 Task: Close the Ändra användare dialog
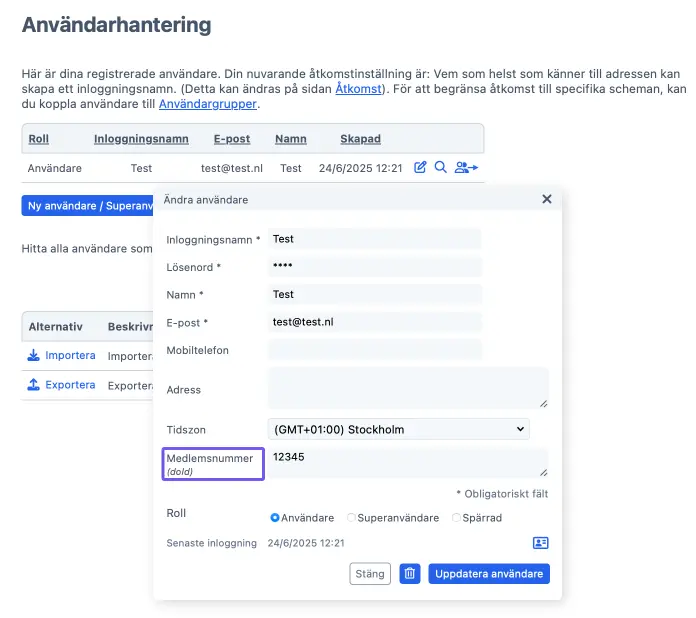pos(547,199)
